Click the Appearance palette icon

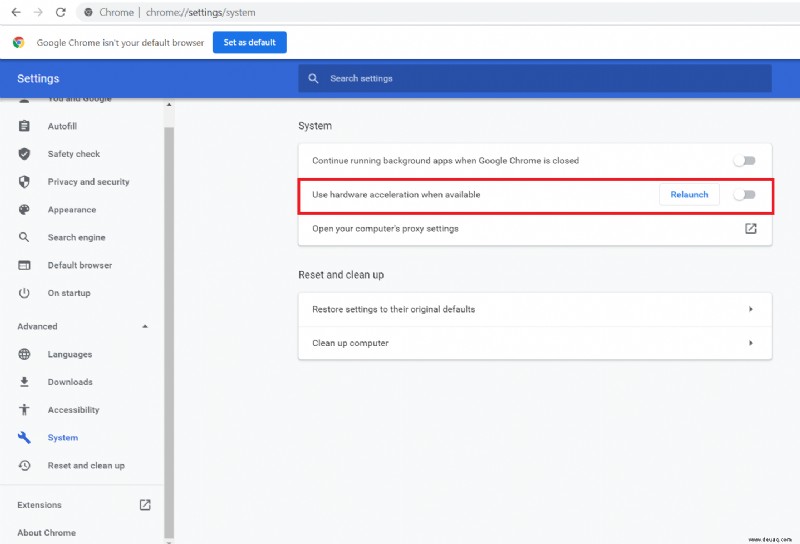24,209
